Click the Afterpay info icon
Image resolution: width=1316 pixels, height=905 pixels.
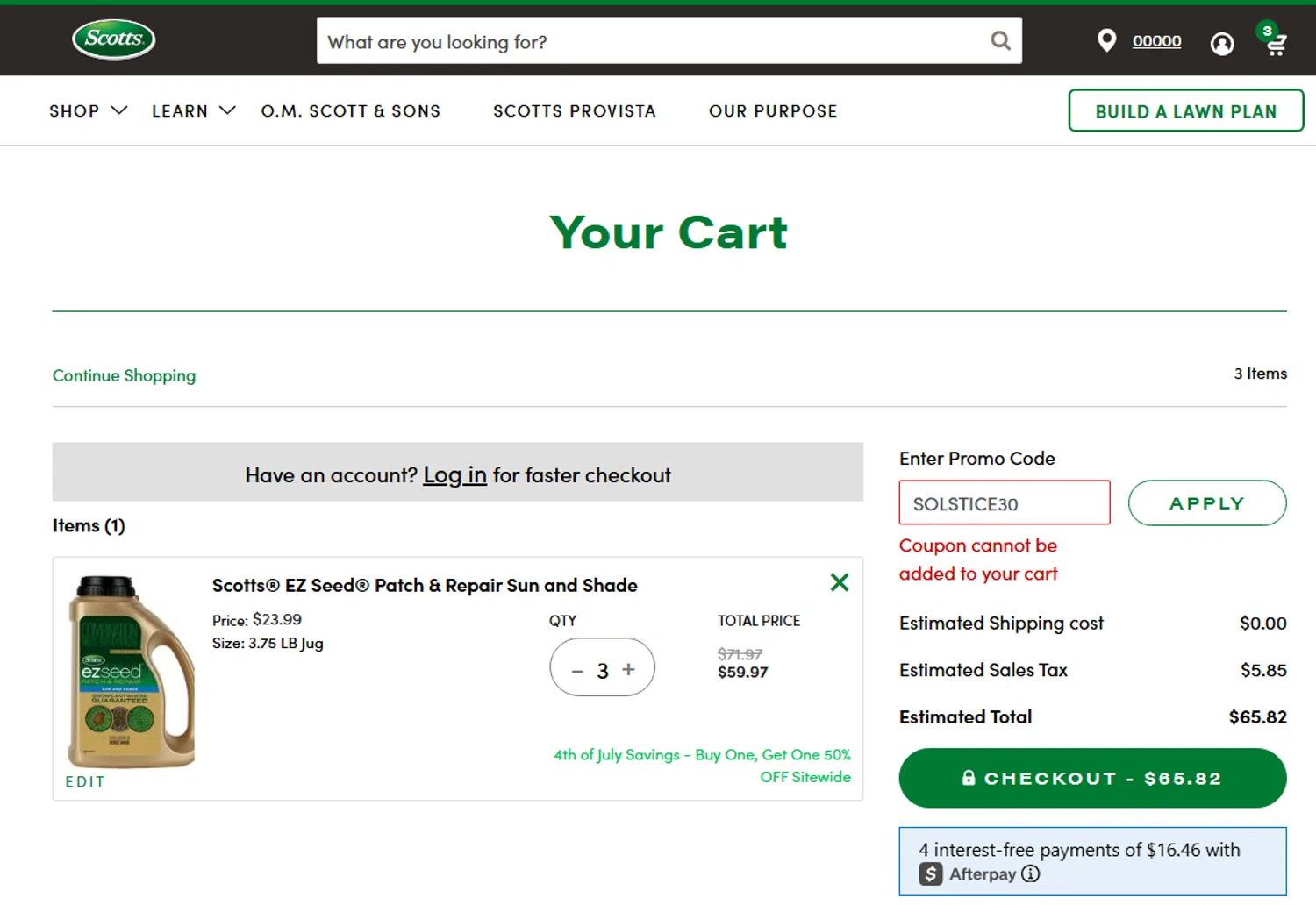coord(1031,873)
